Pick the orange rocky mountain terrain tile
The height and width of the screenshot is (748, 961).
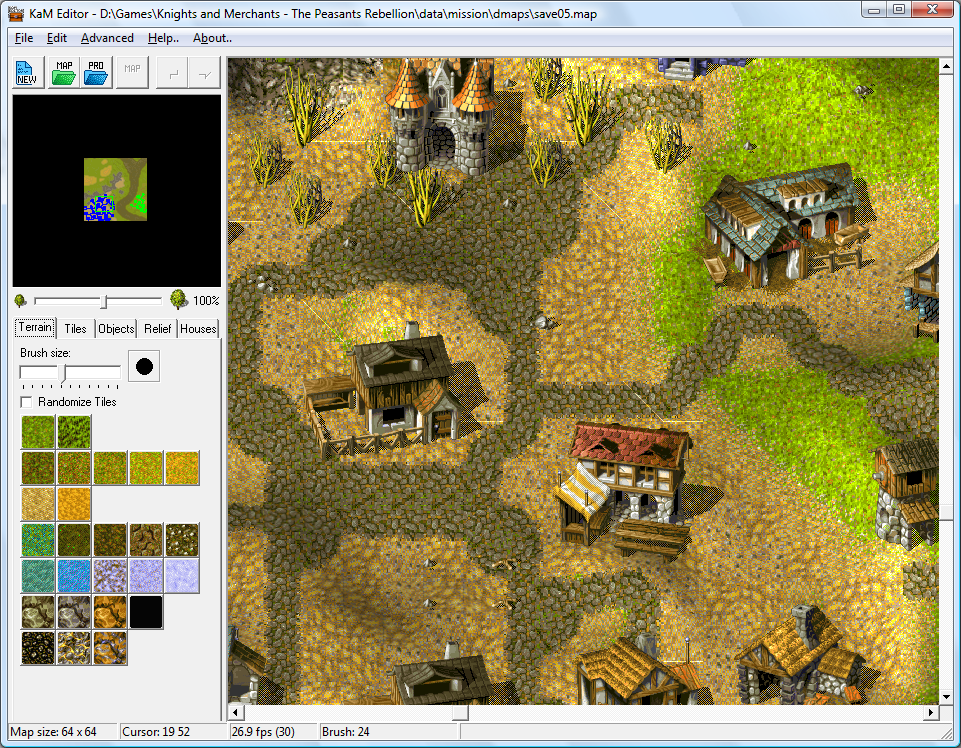click(110, 612)
